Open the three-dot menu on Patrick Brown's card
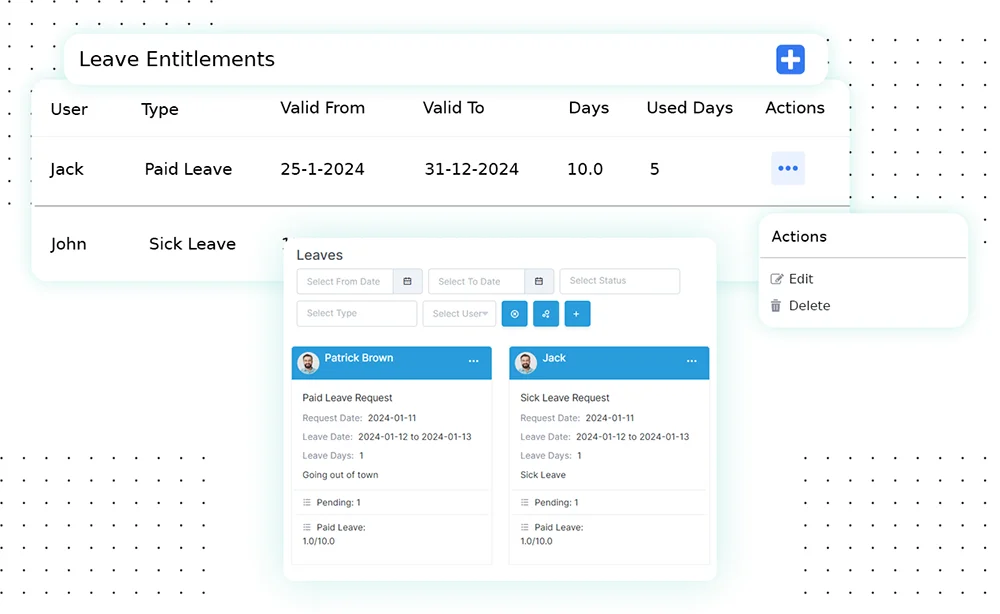 (473, 362)
